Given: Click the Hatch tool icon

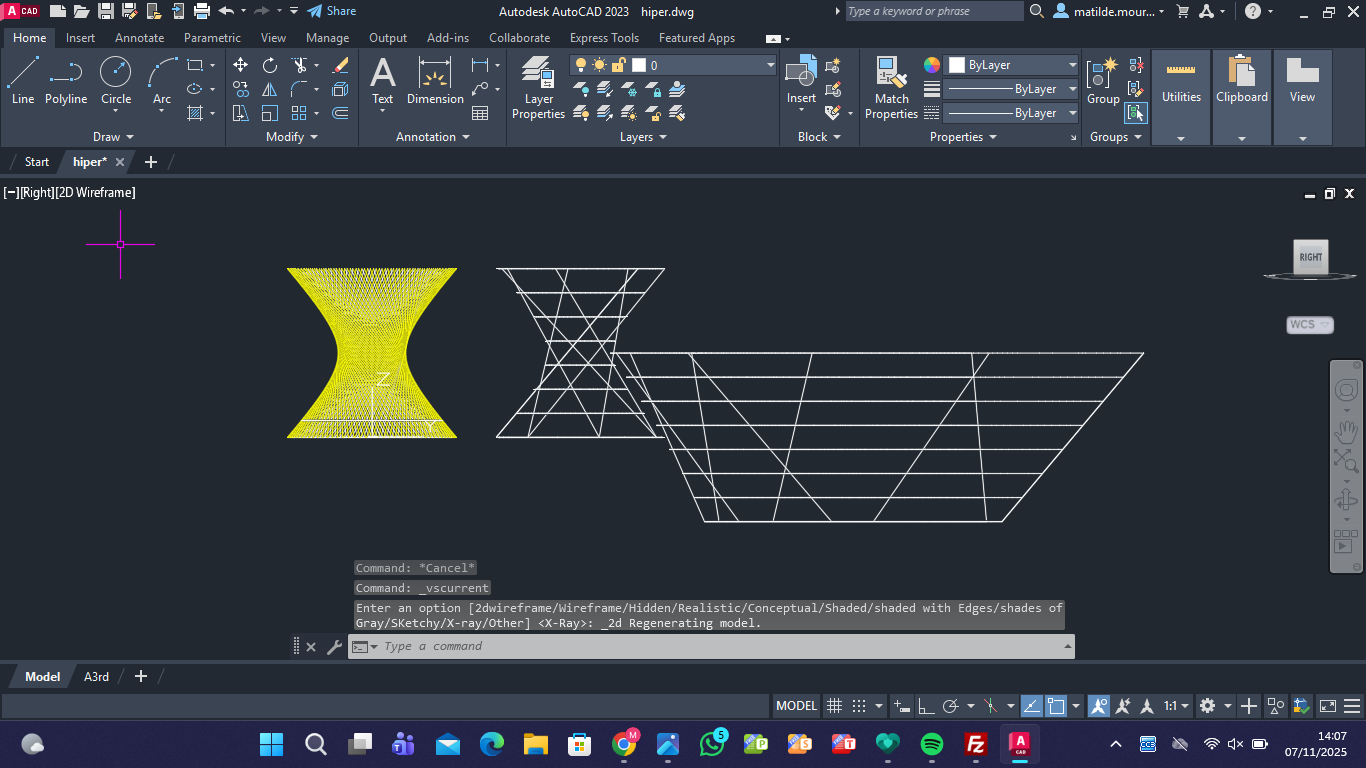Looking at the screenshot, I should [x=195, y=113].
